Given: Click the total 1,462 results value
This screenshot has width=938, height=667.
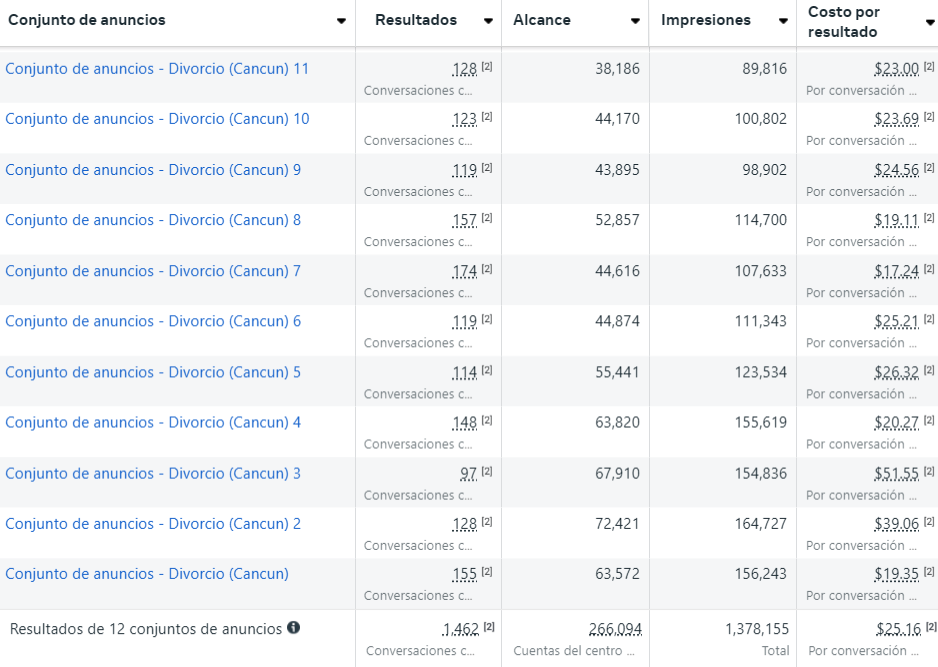Looking at the screenshot, I should tap(461, 629).
